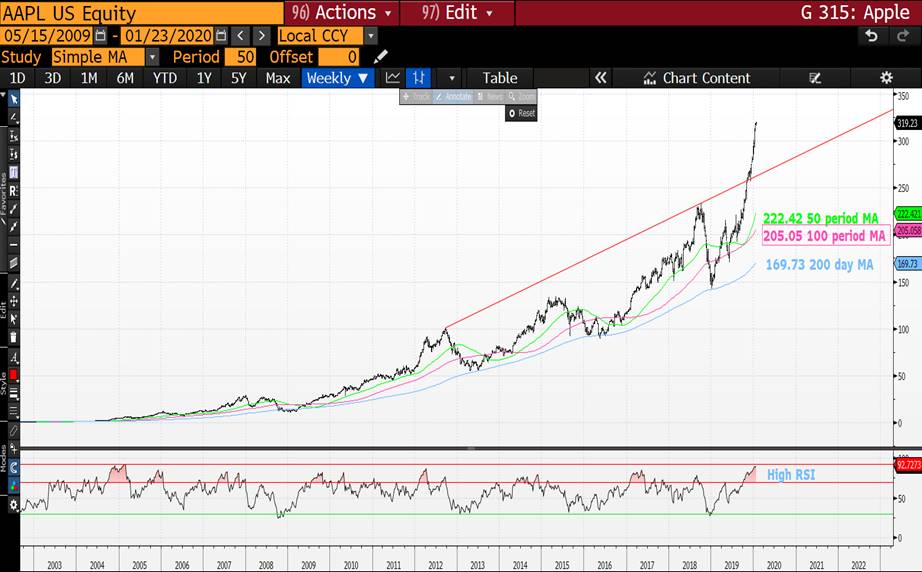Select the 3D range tab
The height and width of the screenshot is (572, 922).
53,78
